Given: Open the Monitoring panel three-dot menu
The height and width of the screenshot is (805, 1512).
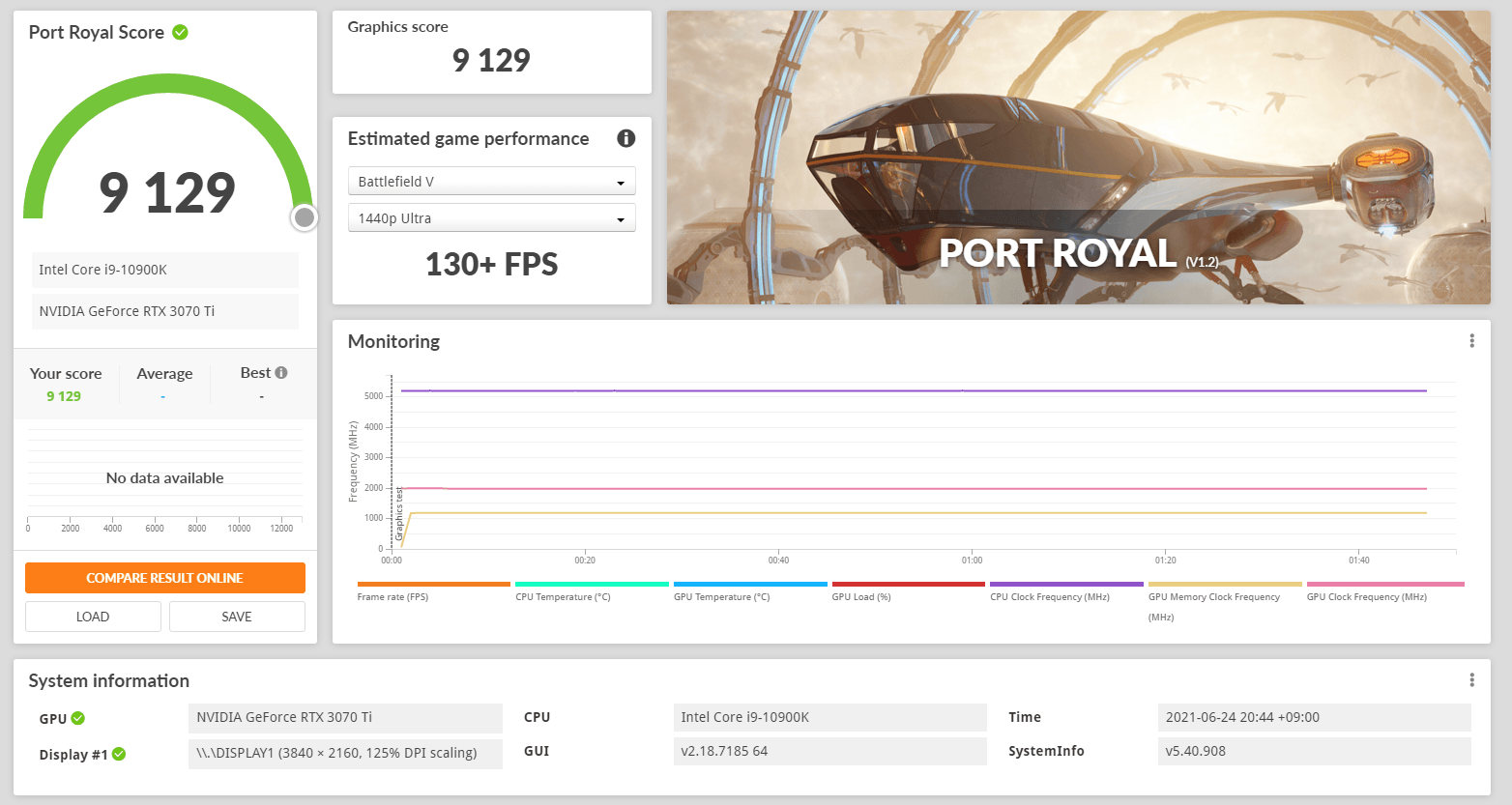Looking at the screenshot, I should (x=1471, y=341).
